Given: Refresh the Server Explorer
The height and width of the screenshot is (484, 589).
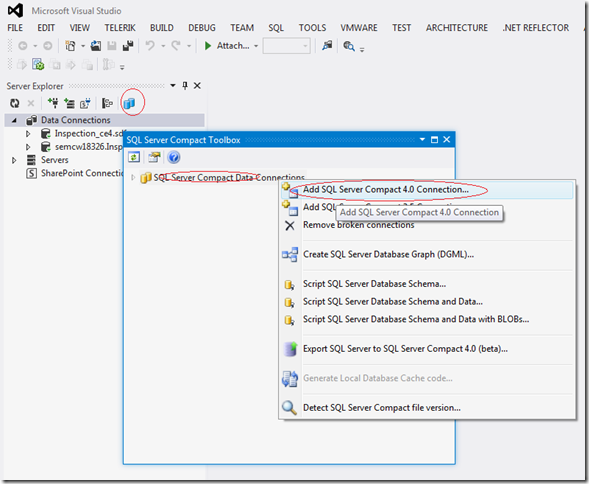Looking at the screenshot, I should pyautogui.click(x=15, y=103).
